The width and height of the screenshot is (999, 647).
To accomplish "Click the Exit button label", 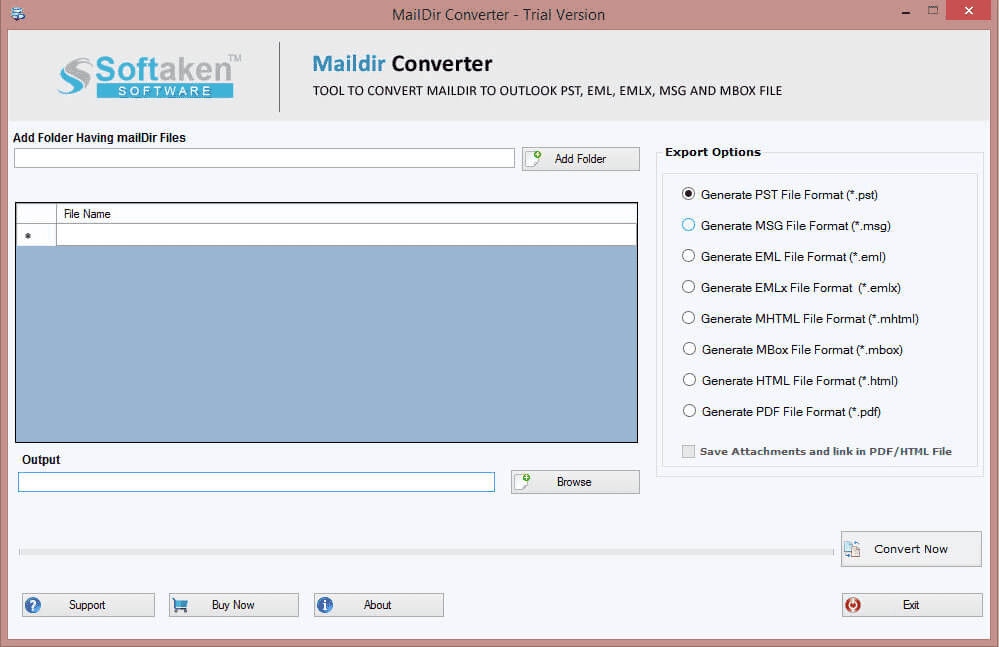I will coord(910,605).
